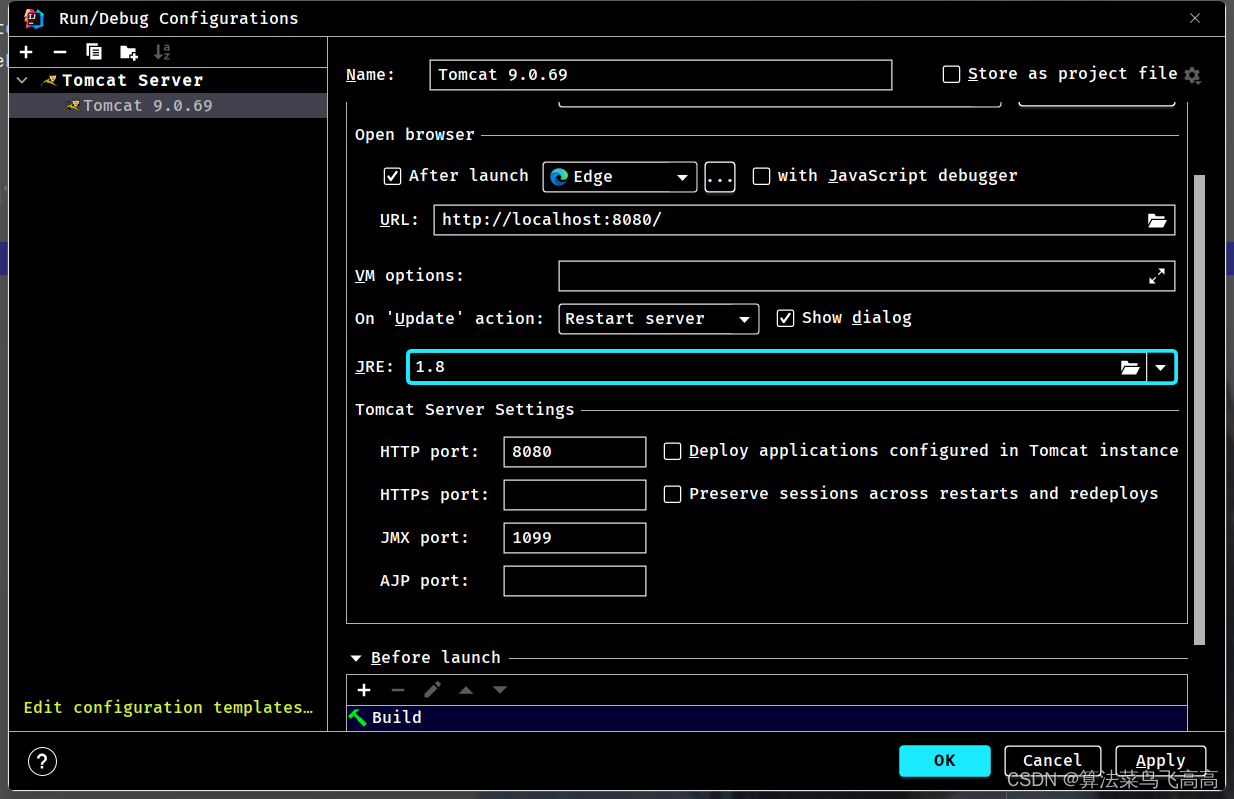
Task: Add new configuration with plus icon
Action: 26,52
